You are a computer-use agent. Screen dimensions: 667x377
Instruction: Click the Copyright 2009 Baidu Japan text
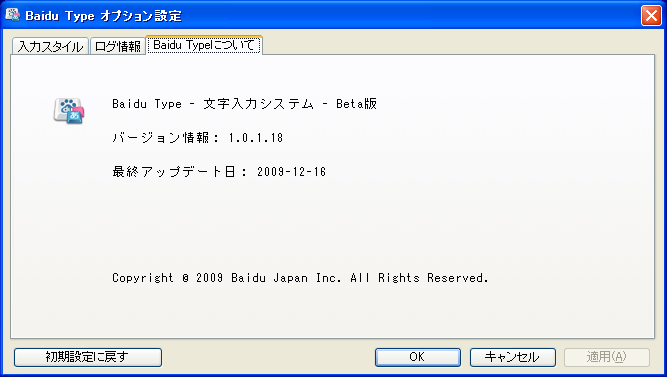point(300,278)
